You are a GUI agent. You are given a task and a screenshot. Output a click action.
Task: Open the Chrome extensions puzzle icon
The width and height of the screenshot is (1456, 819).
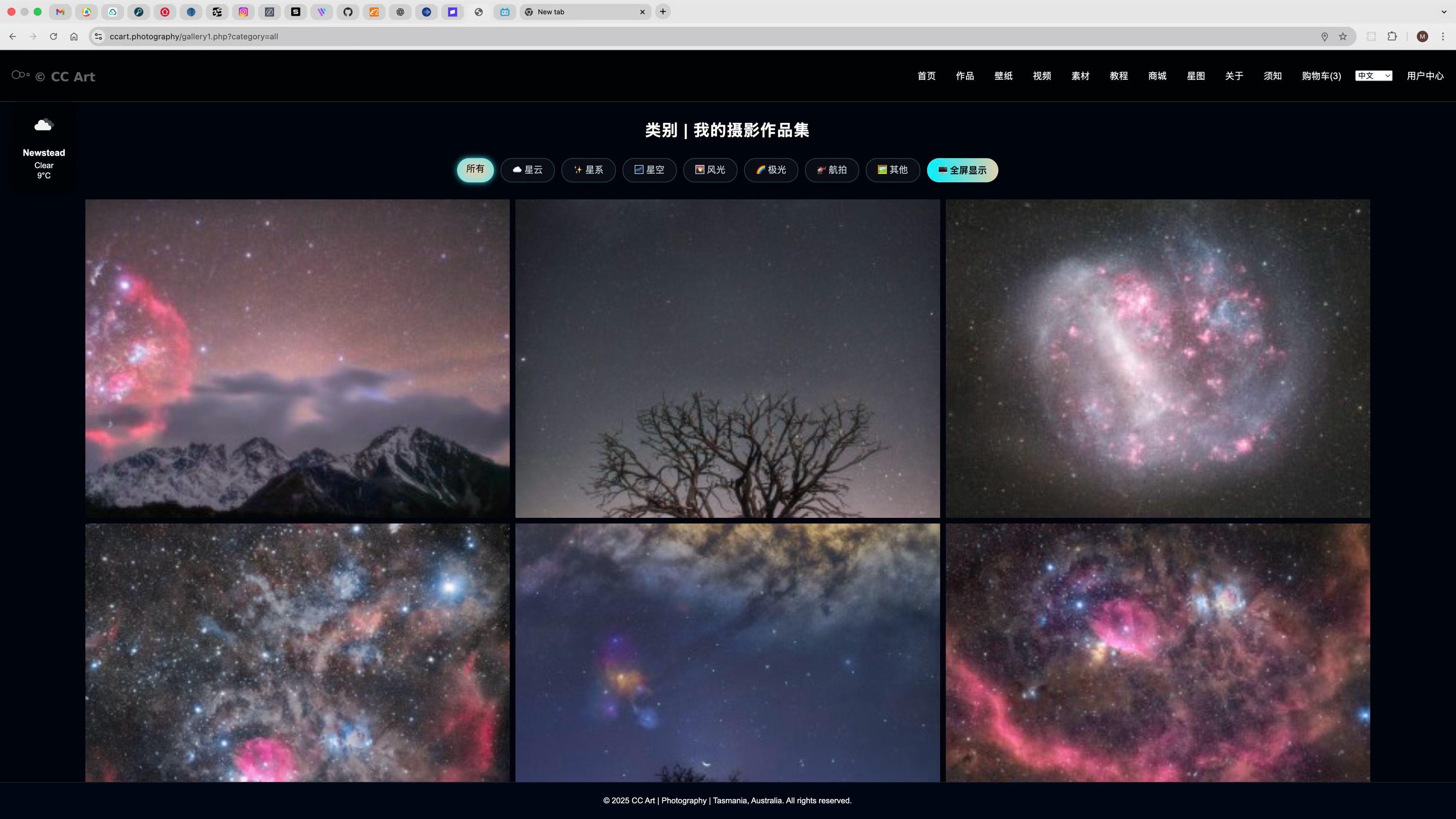[1392, 37]
